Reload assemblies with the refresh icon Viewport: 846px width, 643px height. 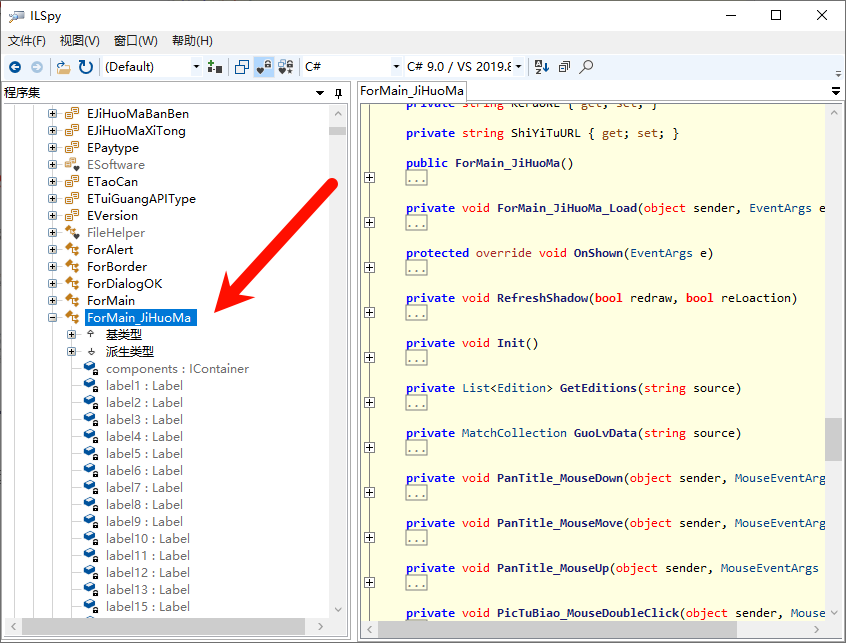point(86,67)
